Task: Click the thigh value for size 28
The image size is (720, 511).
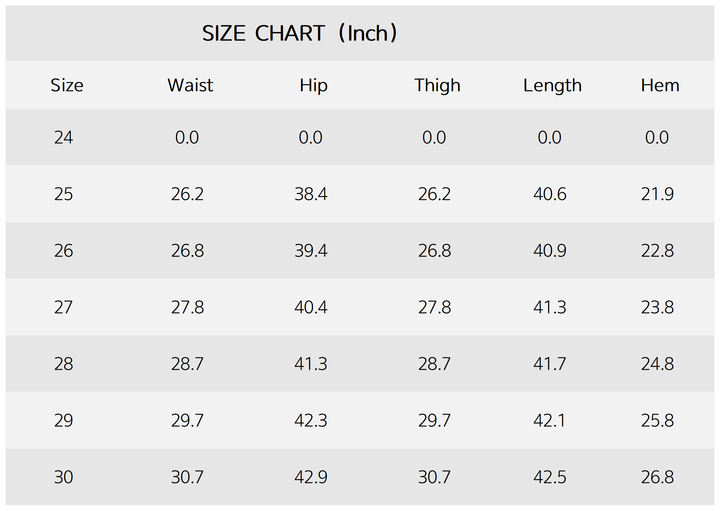Action: pos(434,365)
